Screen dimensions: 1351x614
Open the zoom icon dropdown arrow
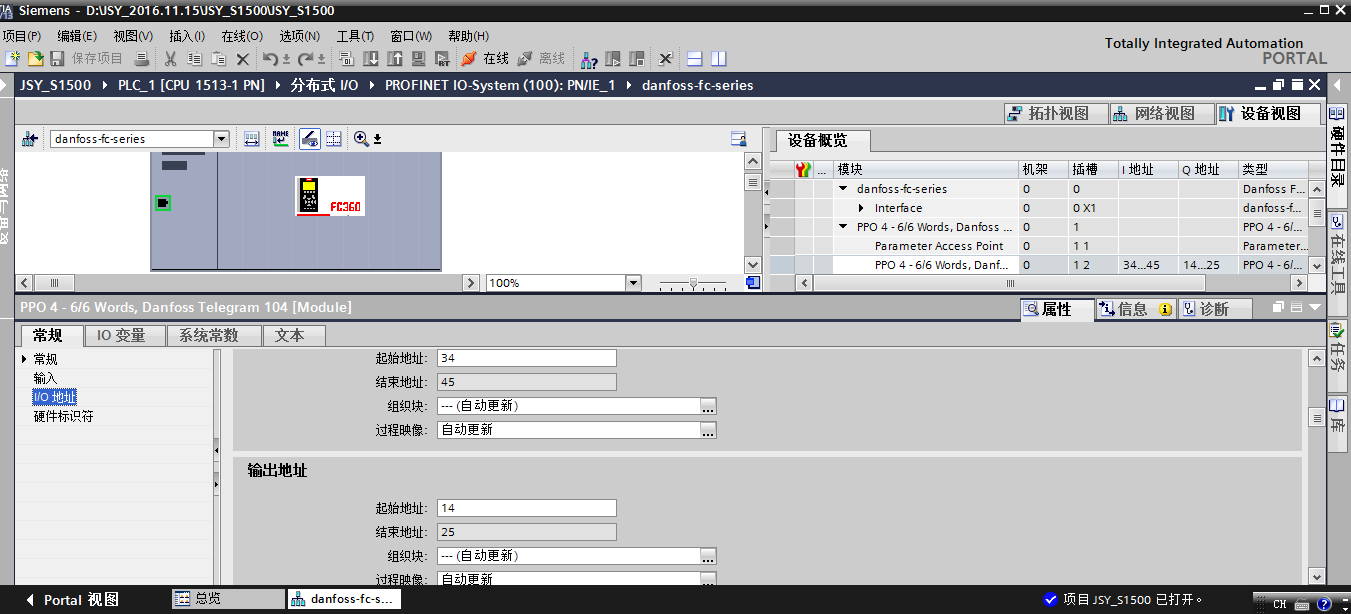click(378, 139)
